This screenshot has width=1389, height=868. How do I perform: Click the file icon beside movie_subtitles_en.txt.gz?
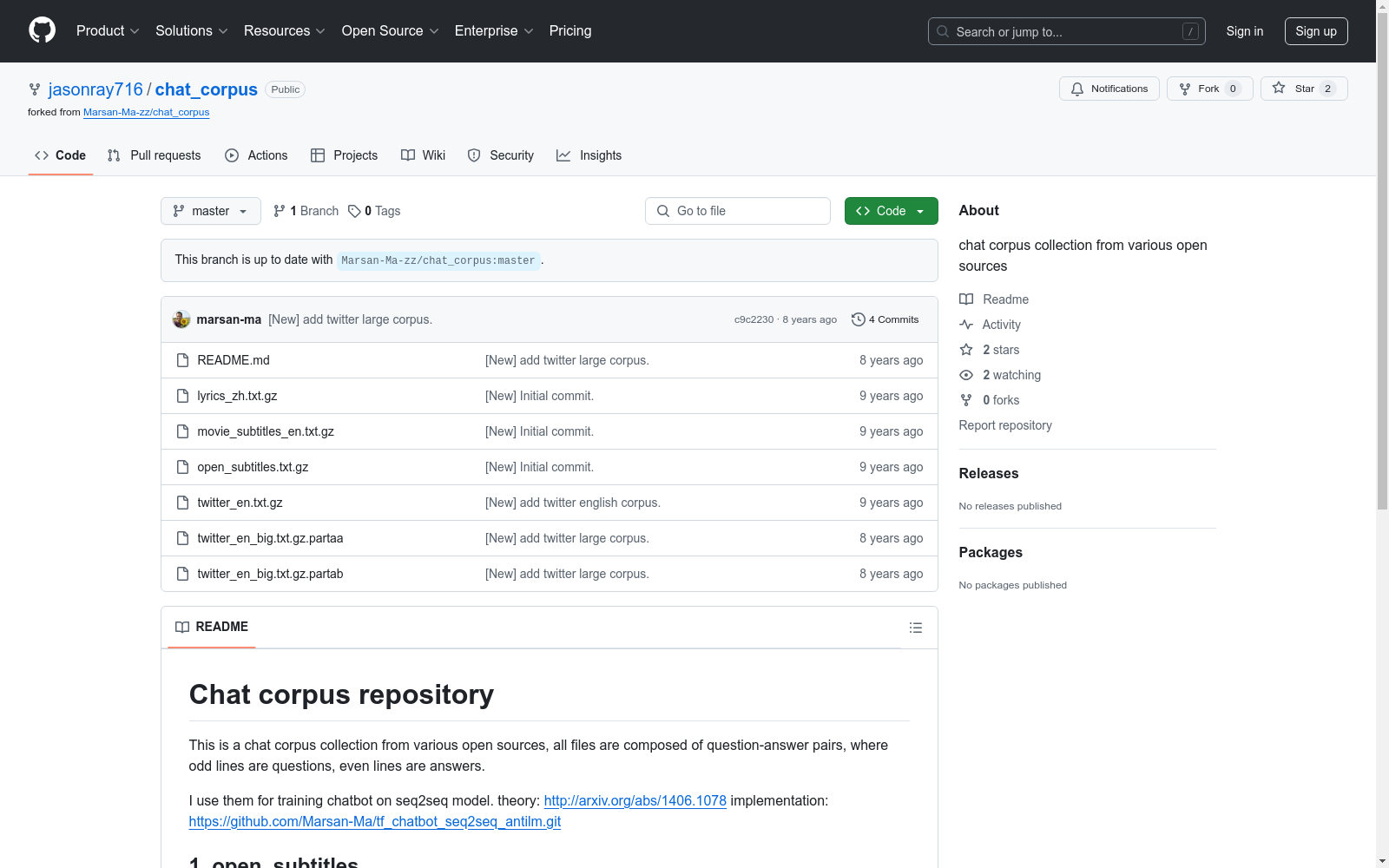182,431
